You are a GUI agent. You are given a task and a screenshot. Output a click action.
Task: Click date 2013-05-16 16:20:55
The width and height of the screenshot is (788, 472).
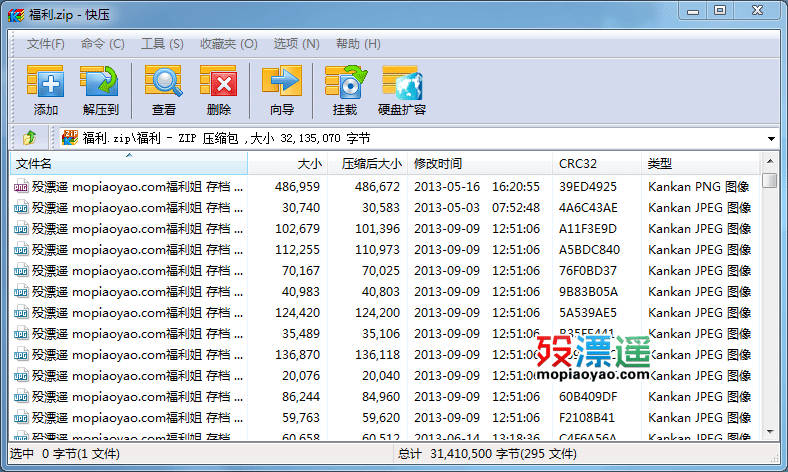point(477,187)
